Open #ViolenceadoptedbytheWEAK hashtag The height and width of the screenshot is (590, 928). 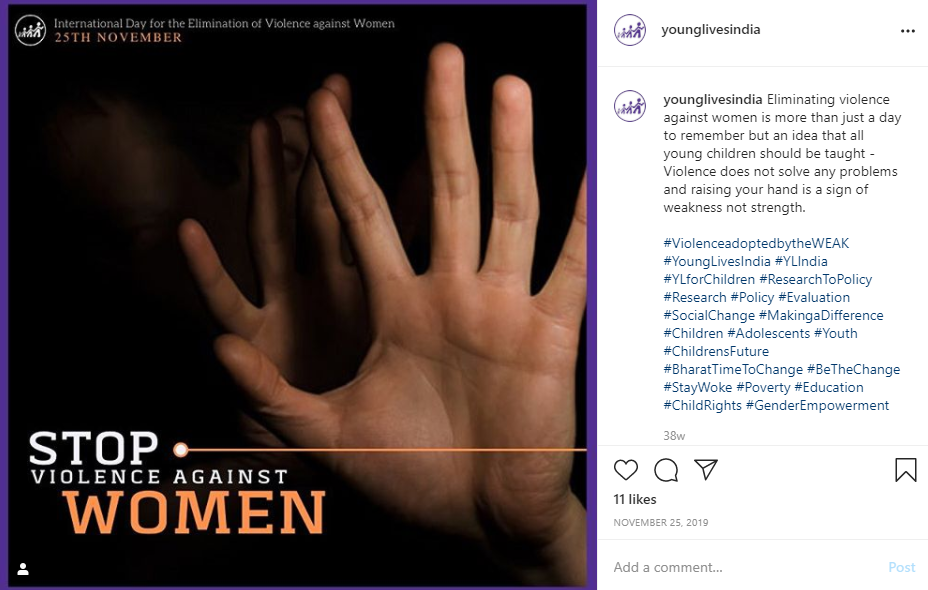coord(756,243)
